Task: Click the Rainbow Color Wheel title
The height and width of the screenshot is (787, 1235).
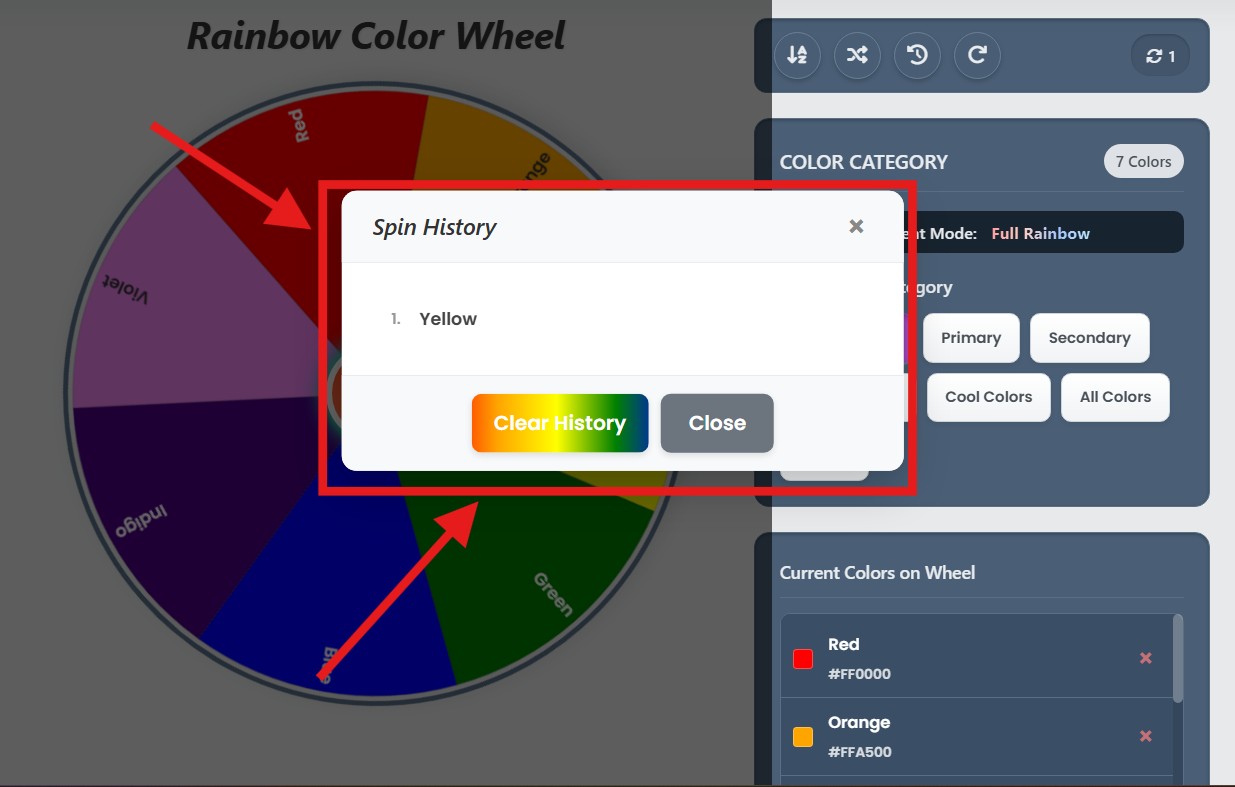Action: (376, 36)
